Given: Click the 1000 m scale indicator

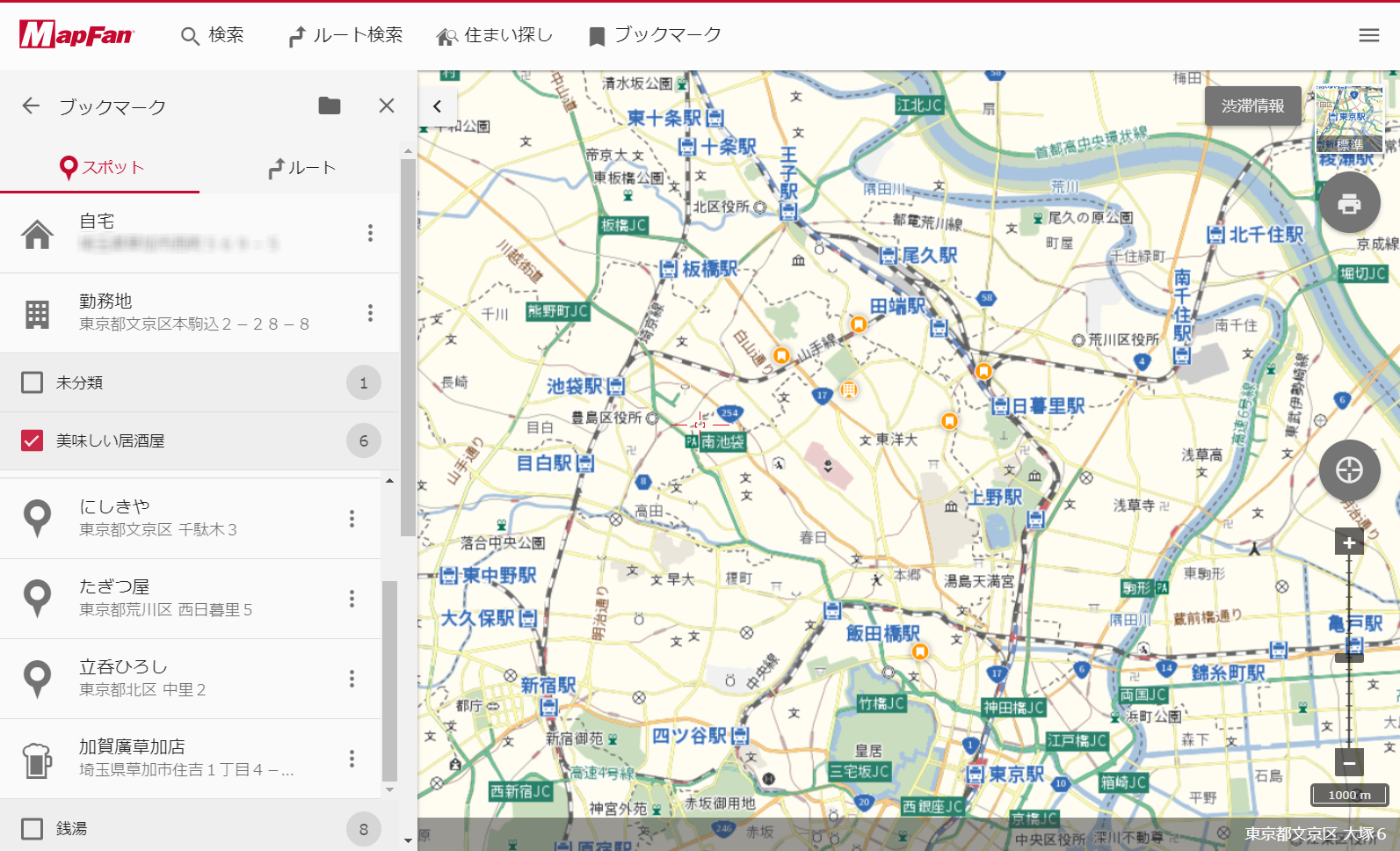Looking at the screenshot, I should point(1349,795).
